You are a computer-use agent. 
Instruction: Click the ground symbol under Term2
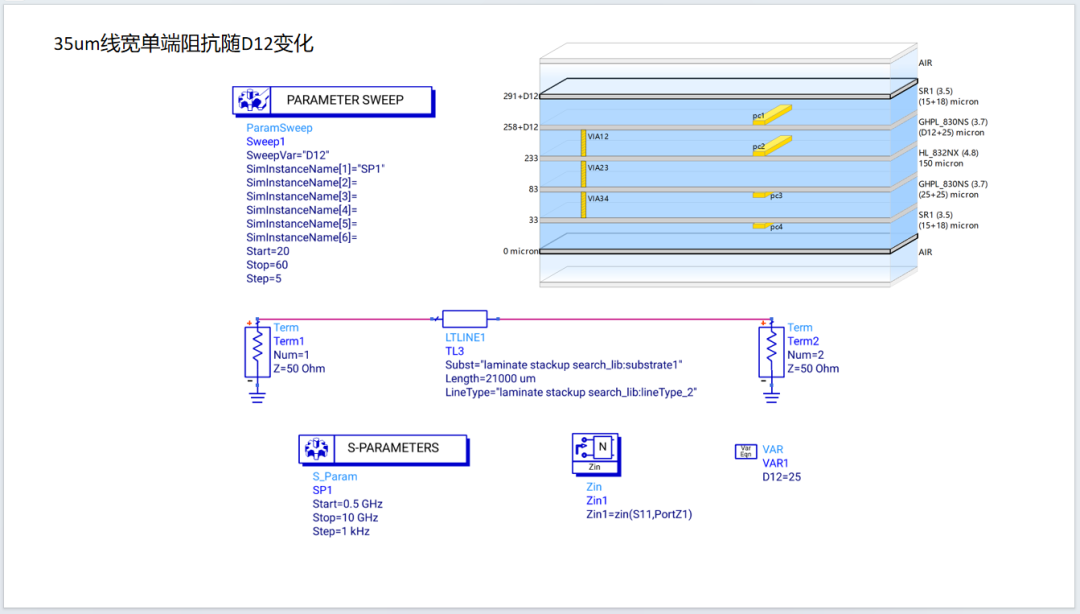[771, 395]
